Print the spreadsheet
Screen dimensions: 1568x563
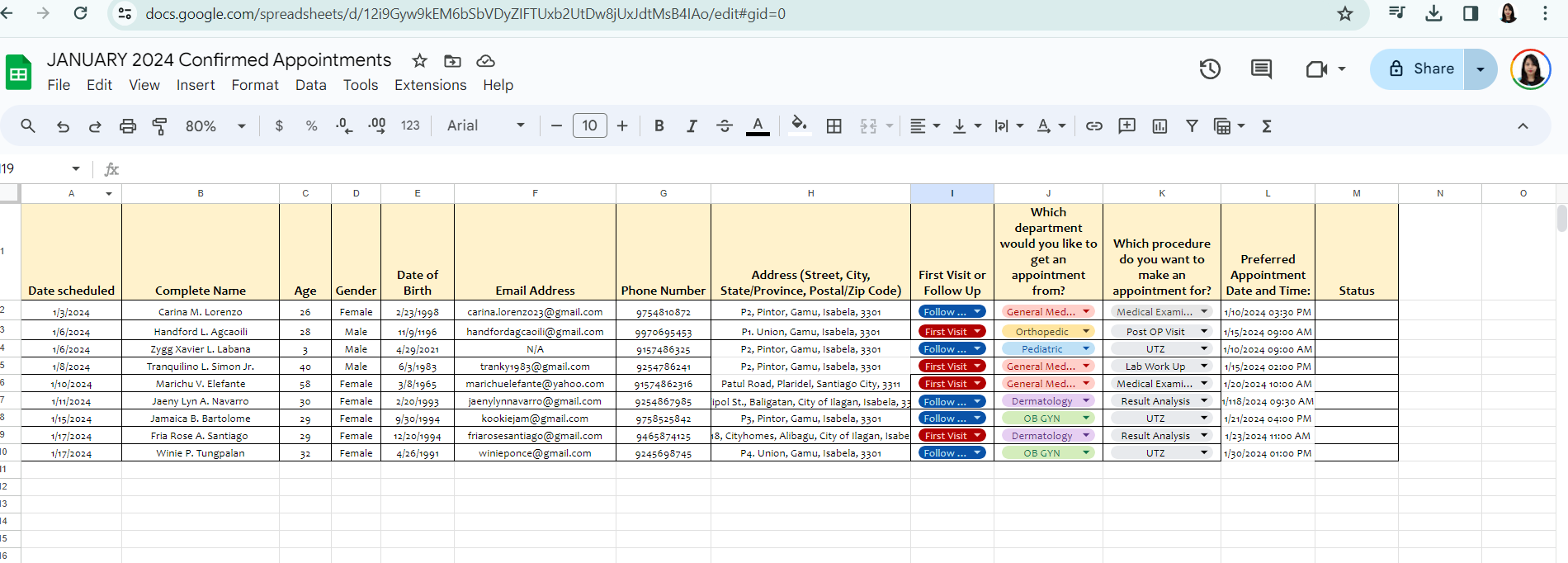tap(128, 126)
